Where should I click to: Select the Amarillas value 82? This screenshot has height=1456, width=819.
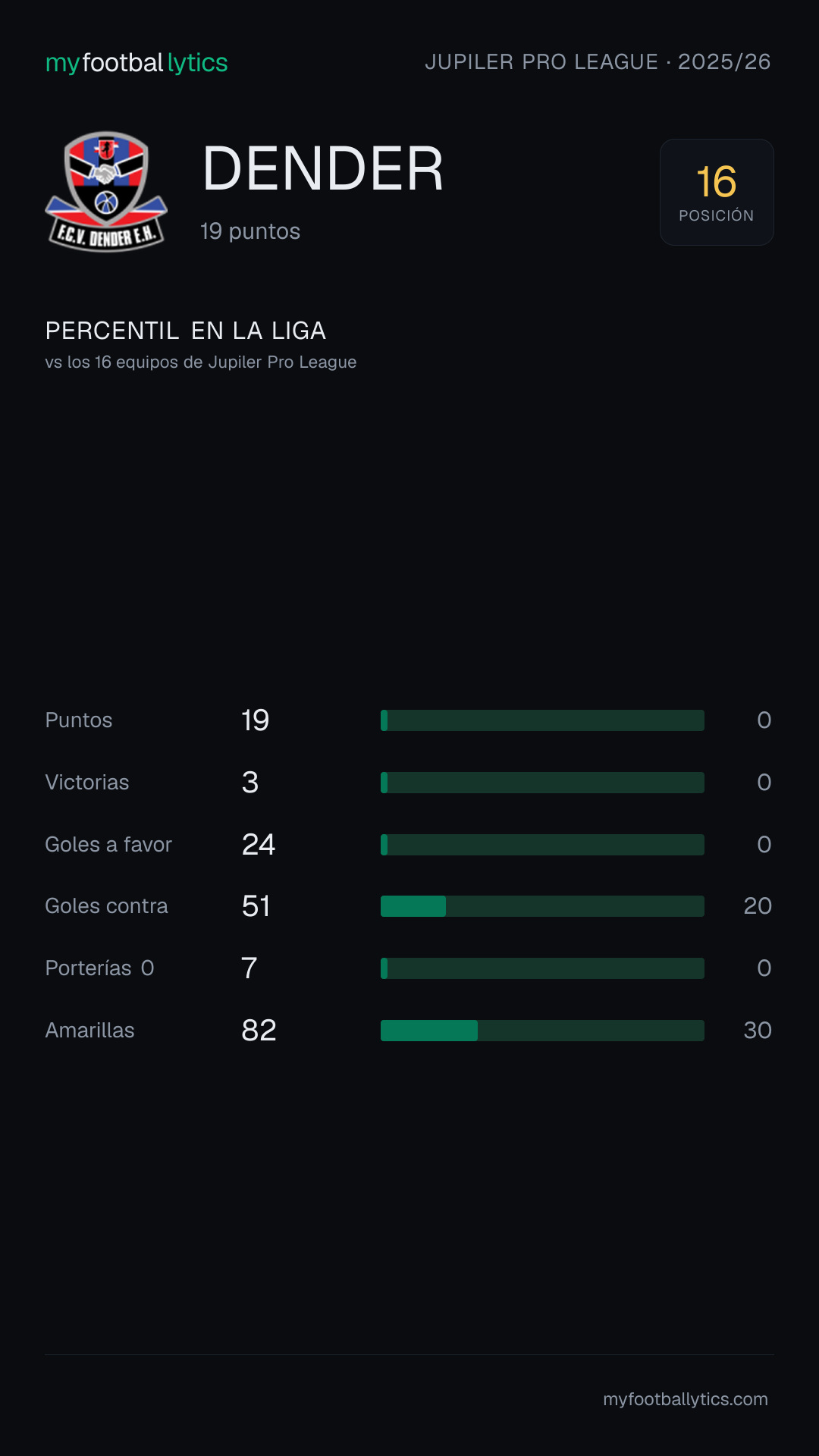pos(259,1031)
